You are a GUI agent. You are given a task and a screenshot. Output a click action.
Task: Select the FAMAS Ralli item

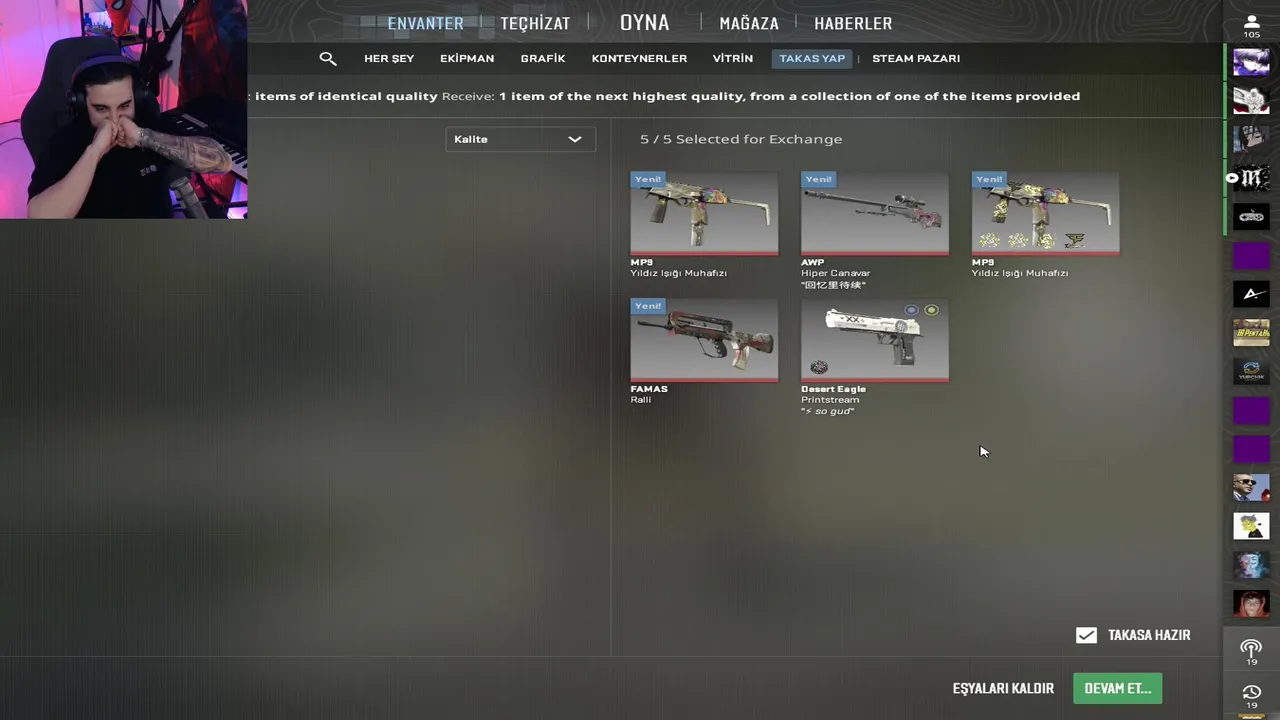coord(704,340)
